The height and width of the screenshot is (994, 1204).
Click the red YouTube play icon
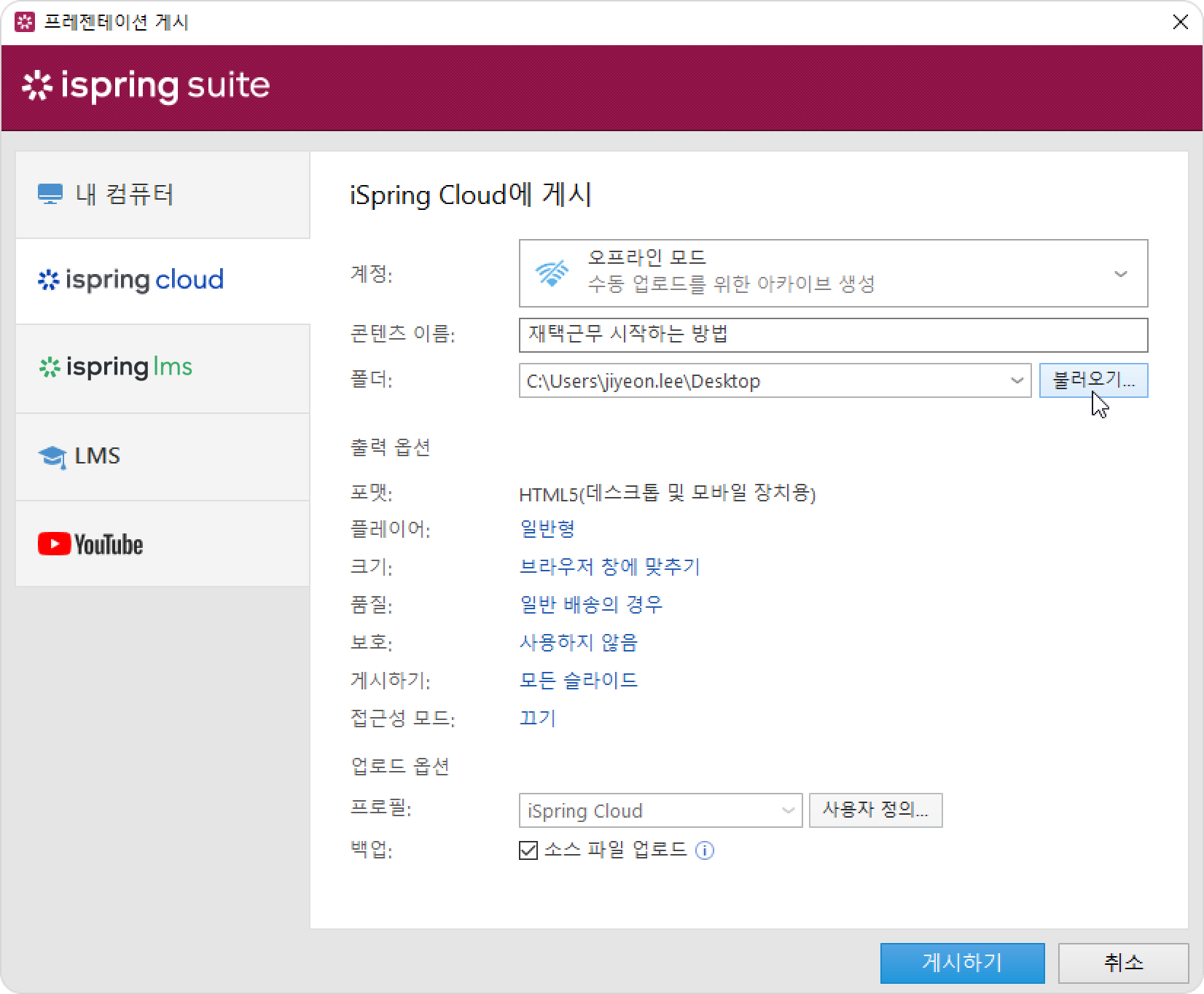54,544
